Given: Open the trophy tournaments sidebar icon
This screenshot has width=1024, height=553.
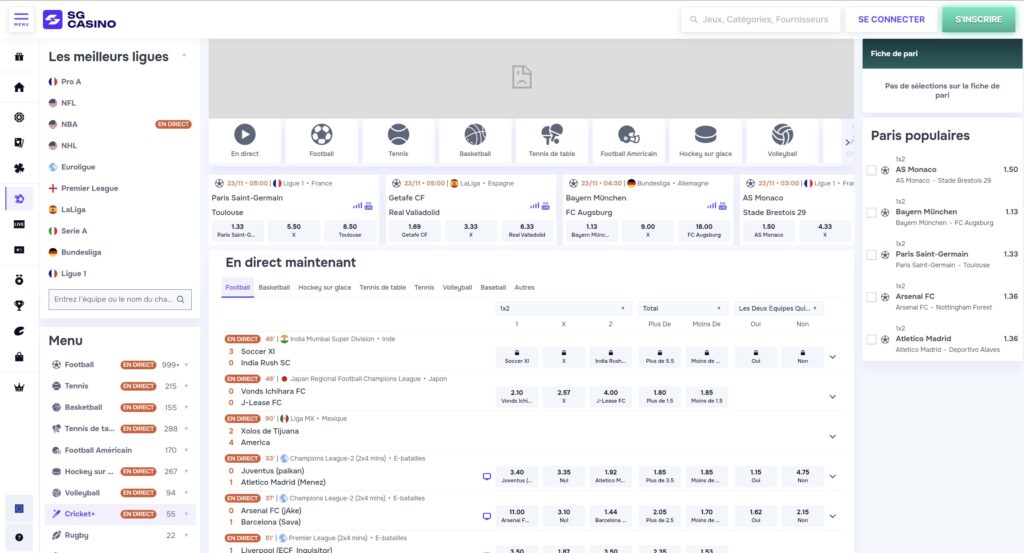Looking at the screenshot, I should (x=19, y=306).
